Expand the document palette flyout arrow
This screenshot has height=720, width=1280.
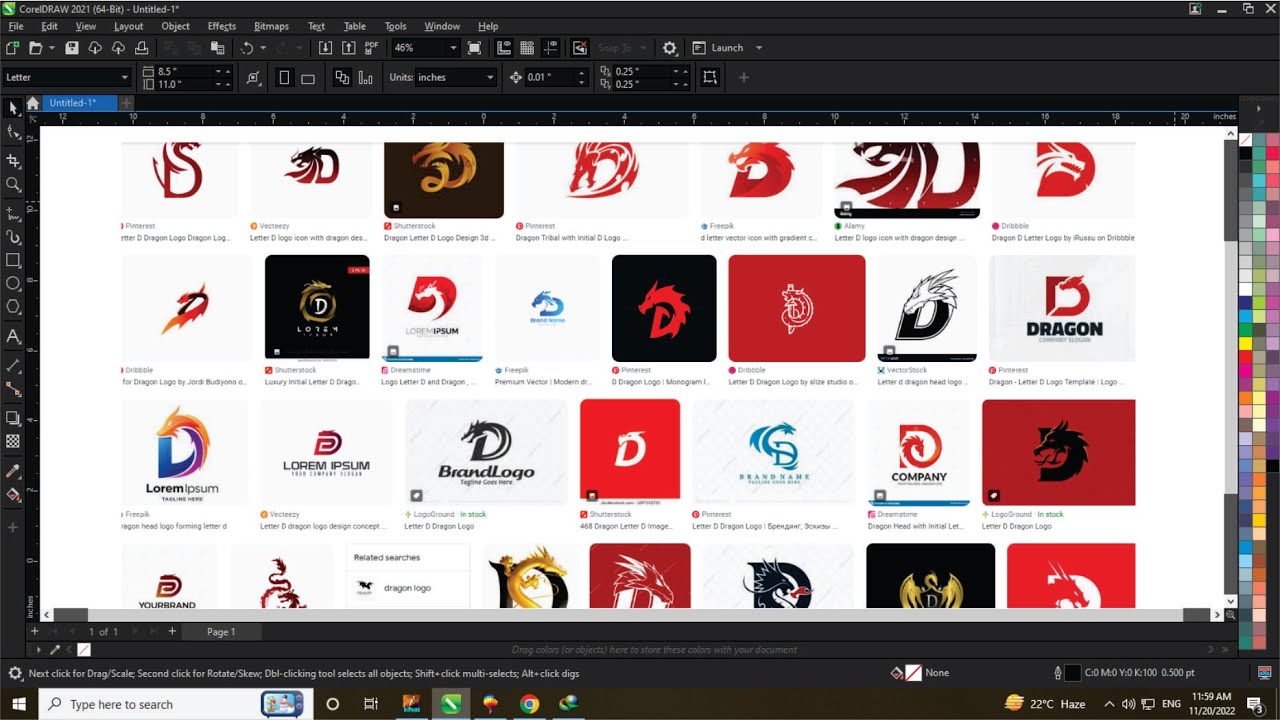point(39,650)
